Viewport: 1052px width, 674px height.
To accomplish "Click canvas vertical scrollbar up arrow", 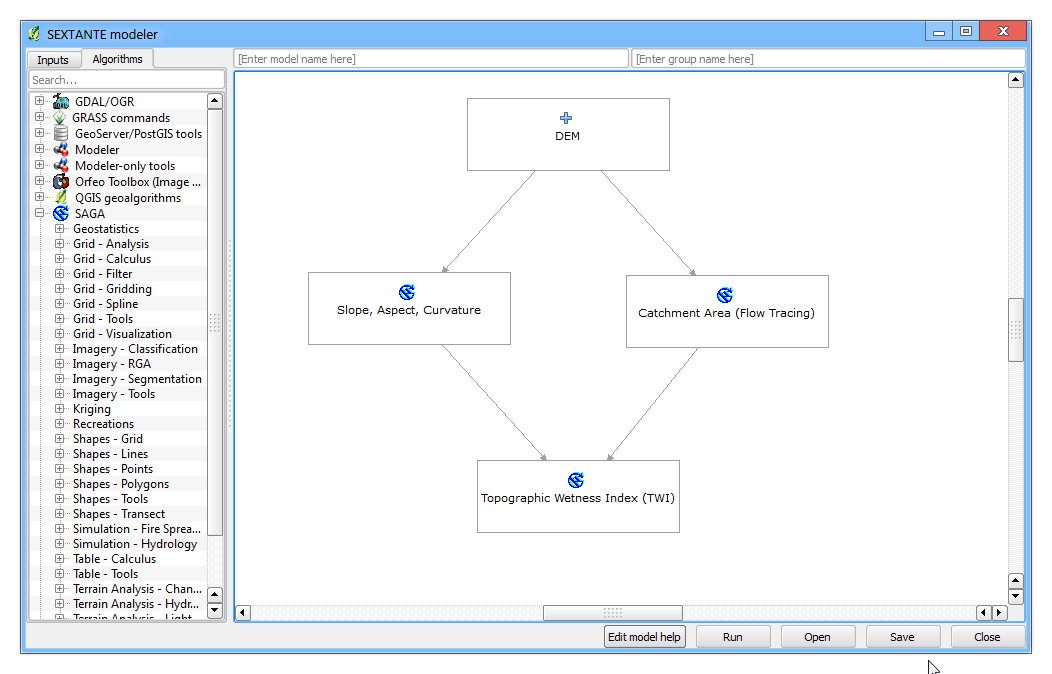I will point(1016,80).
